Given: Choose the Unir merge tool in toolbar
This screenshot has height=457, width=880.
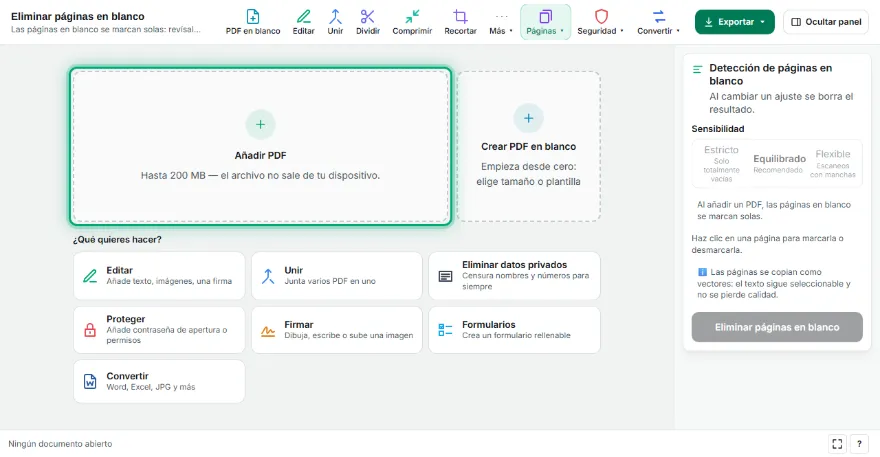Looking at the screenshot, I should 336,22.
